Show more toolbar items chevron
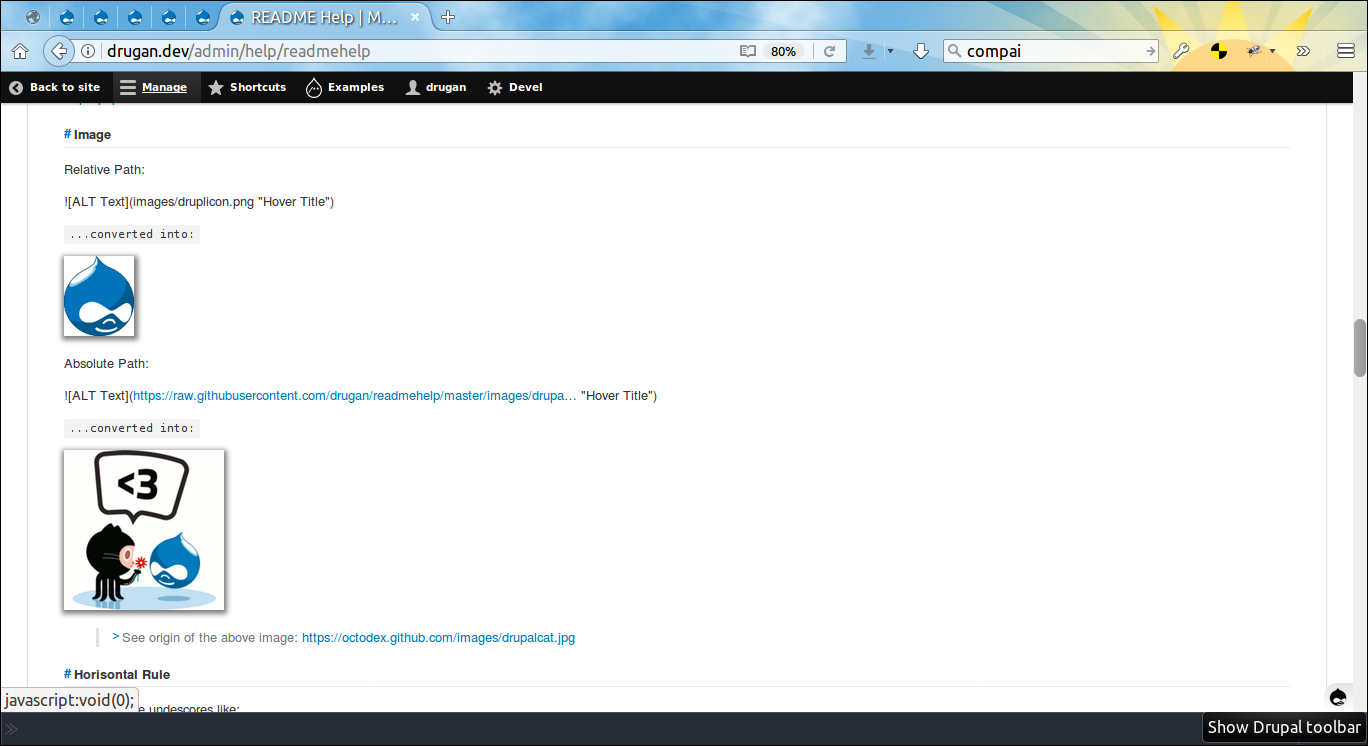 point(1304,51)
